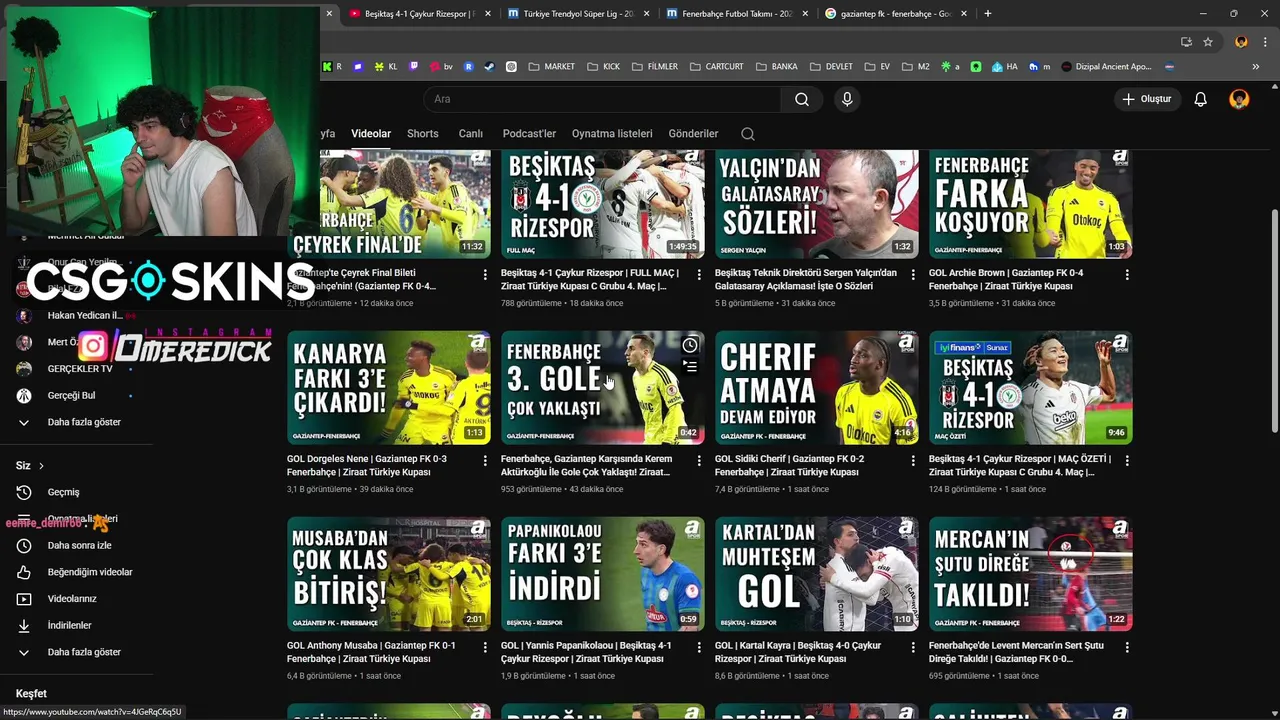
Task: Open Beğendiğim videolar in sidebar
Action: coord(76,572)
